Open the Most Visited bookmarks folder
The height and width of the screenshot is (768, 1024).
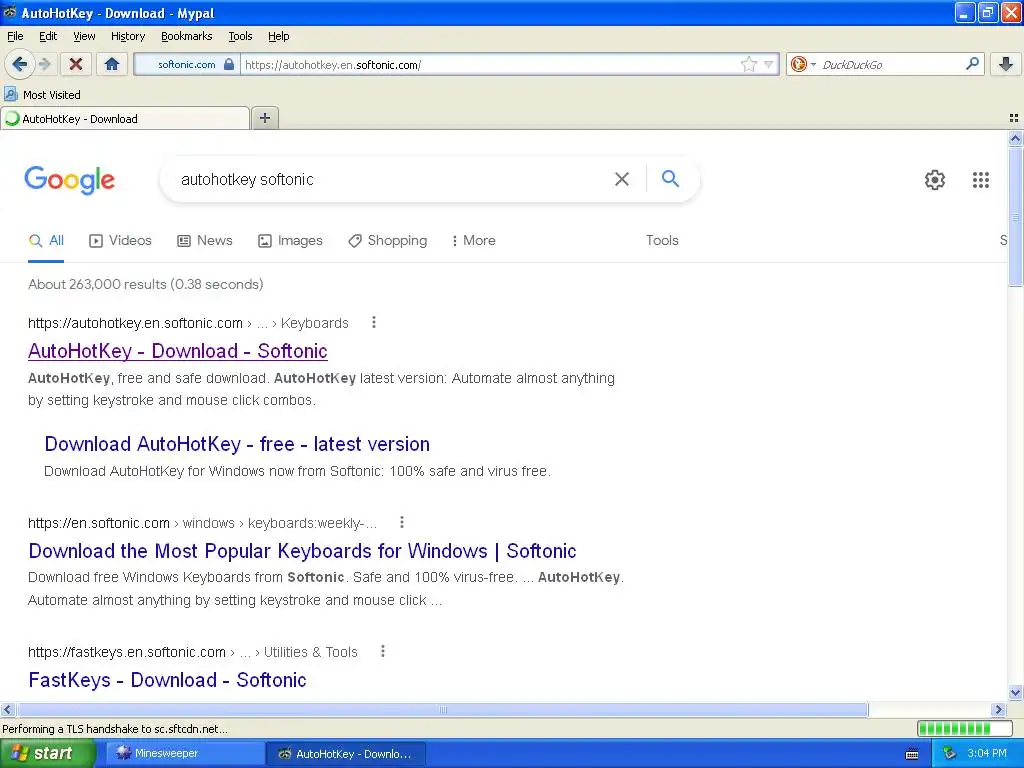(x=42, y=95)
